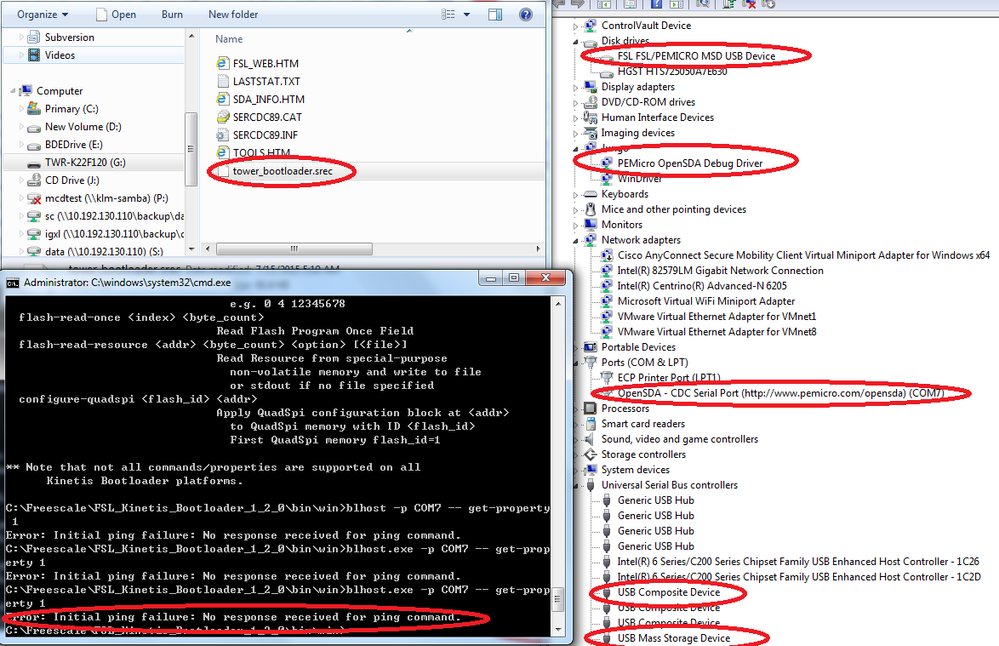
Task: Open Explorer help question mark icon
Action: [x=526, y=14]
